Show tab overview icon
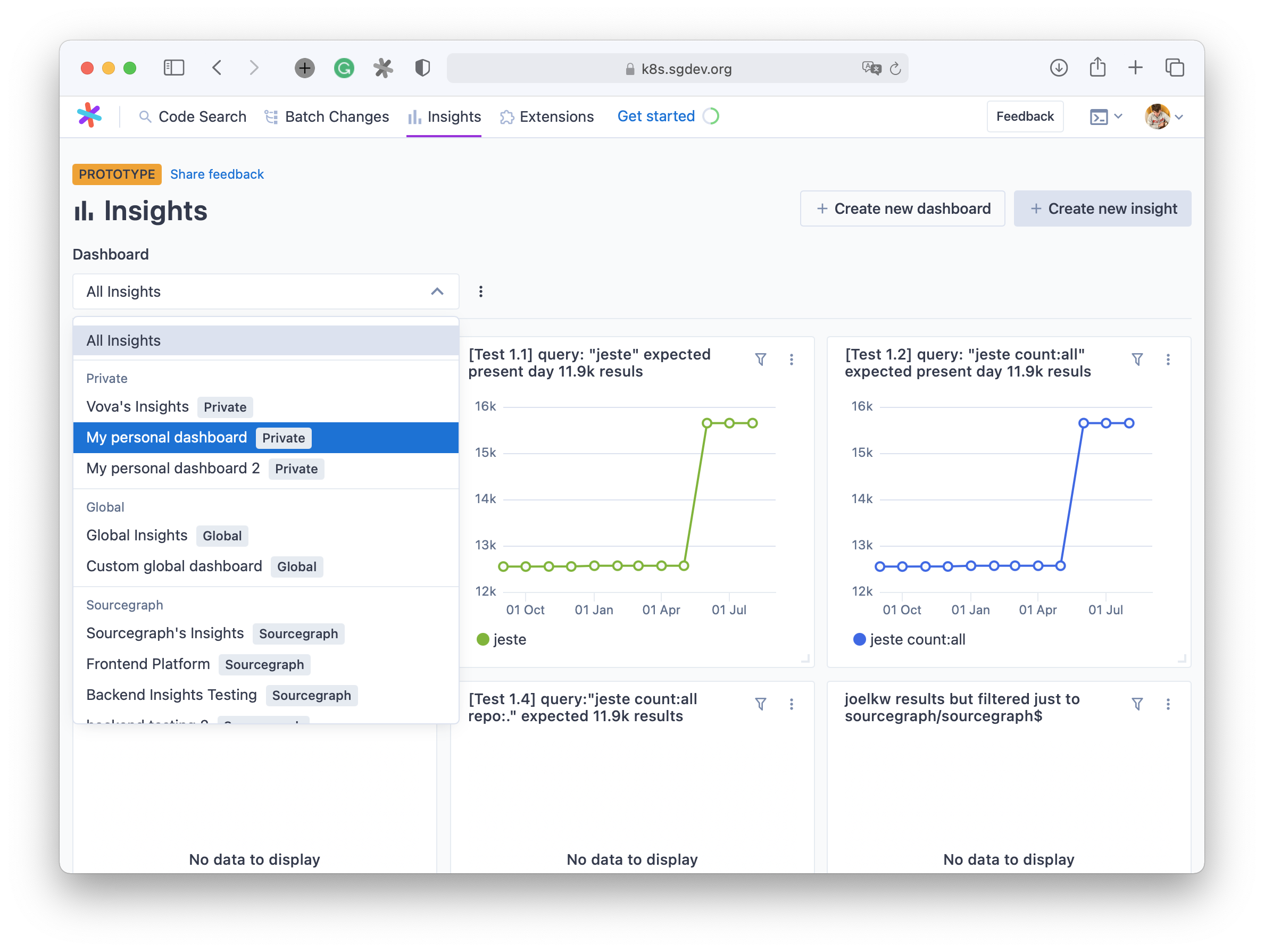 click(1175, 68)
